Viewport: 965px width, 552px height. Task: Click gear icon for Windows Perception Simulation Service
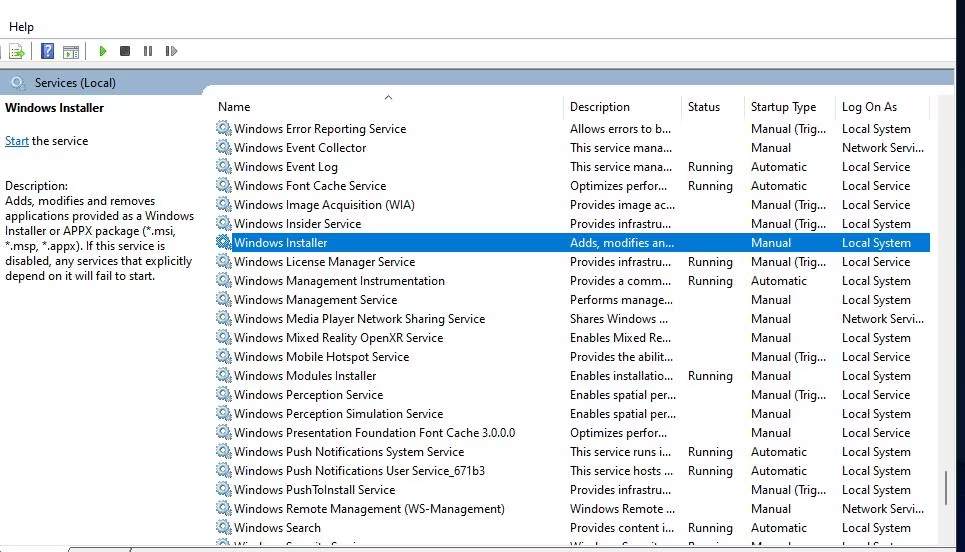[223, 414]
